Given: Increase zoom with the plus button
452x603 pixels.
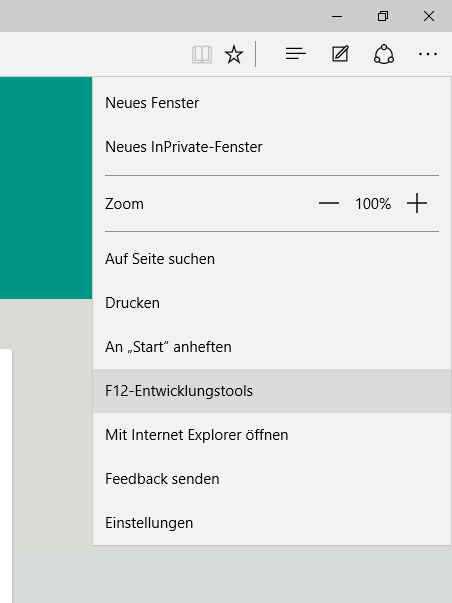Looking at the screenshot, I should (x=417, y=203).
